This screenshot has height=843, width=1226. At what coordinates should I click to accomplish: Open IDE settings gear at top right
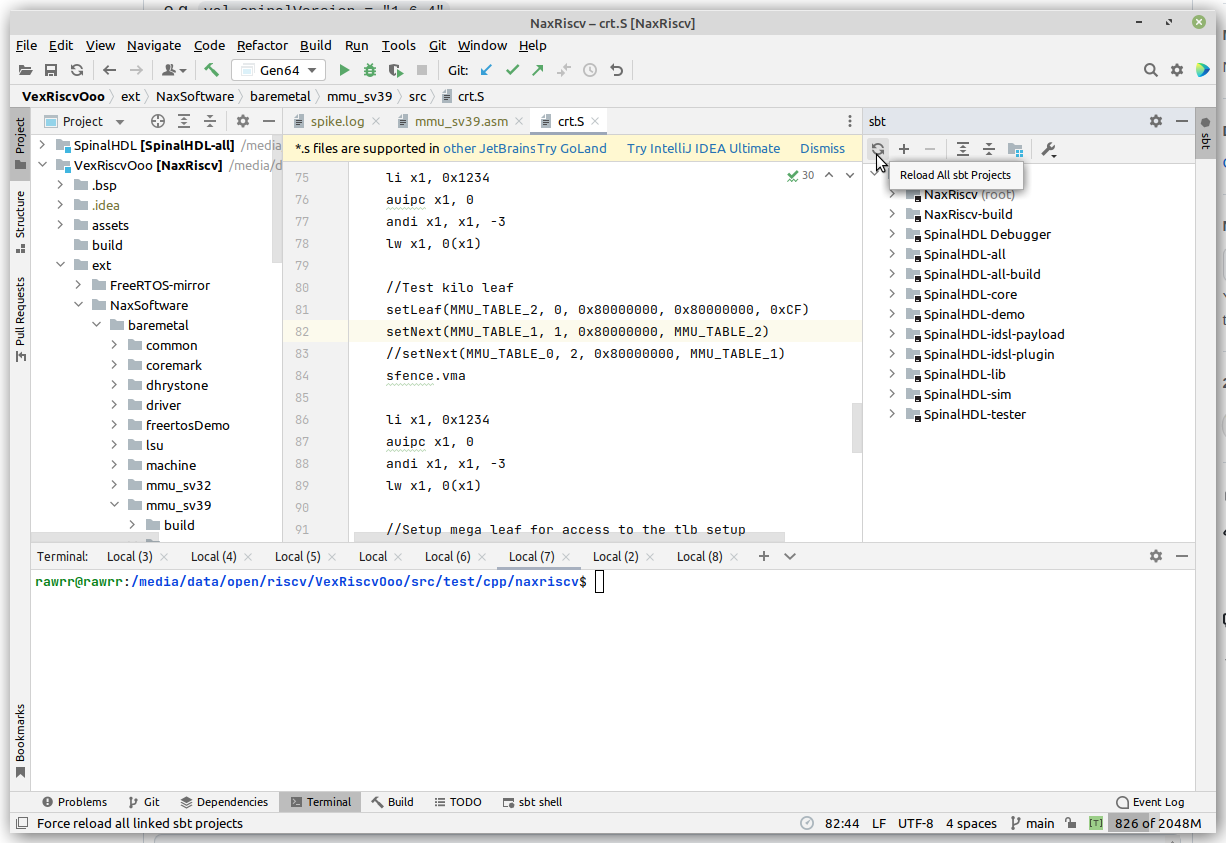click(1177, 70)
